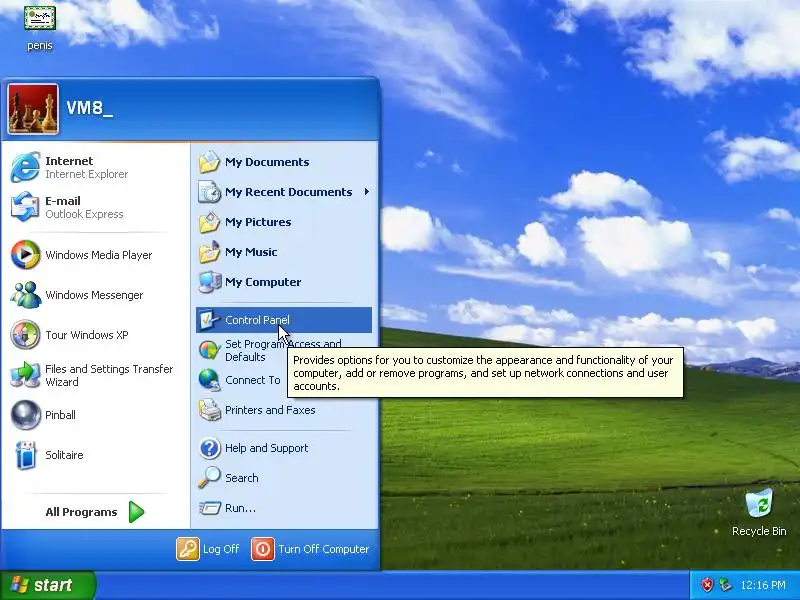800x600 pixels.
Task: Click the Log Off text
Action: click(221, 549)
